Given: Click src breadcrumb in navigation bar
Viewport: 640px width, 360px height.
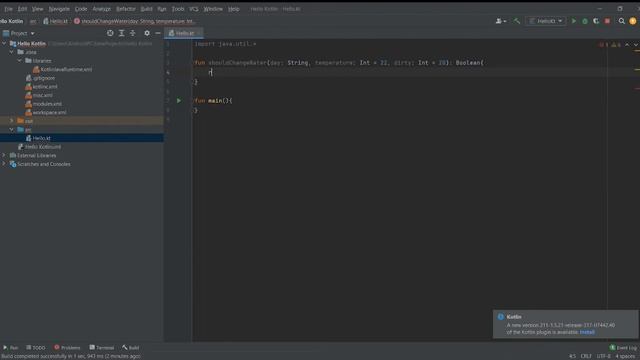Looking at the screenshot, I should 33,21.
